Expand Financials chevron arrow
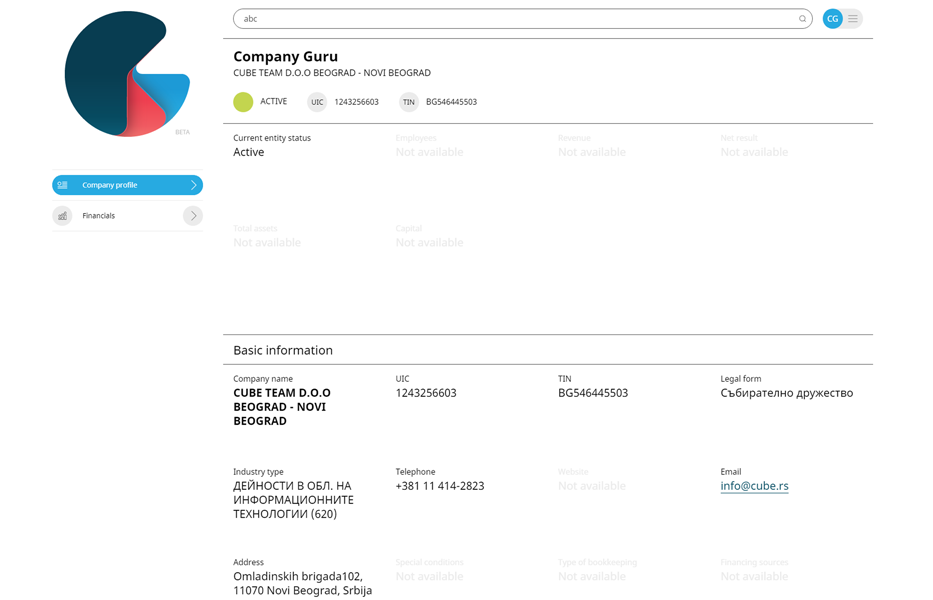The image size is (933, 600). tap(193, 215)
